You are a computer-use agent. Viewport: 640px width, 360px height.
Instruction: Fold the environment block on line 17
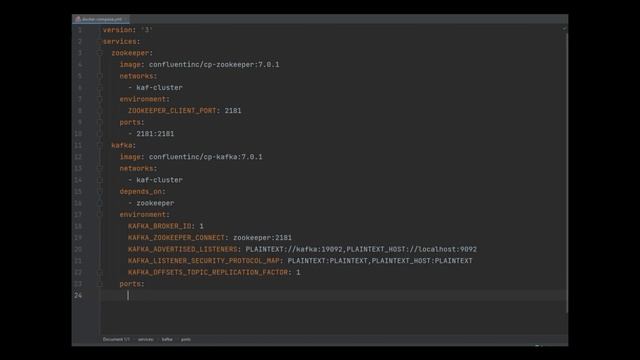click(100, 215)
